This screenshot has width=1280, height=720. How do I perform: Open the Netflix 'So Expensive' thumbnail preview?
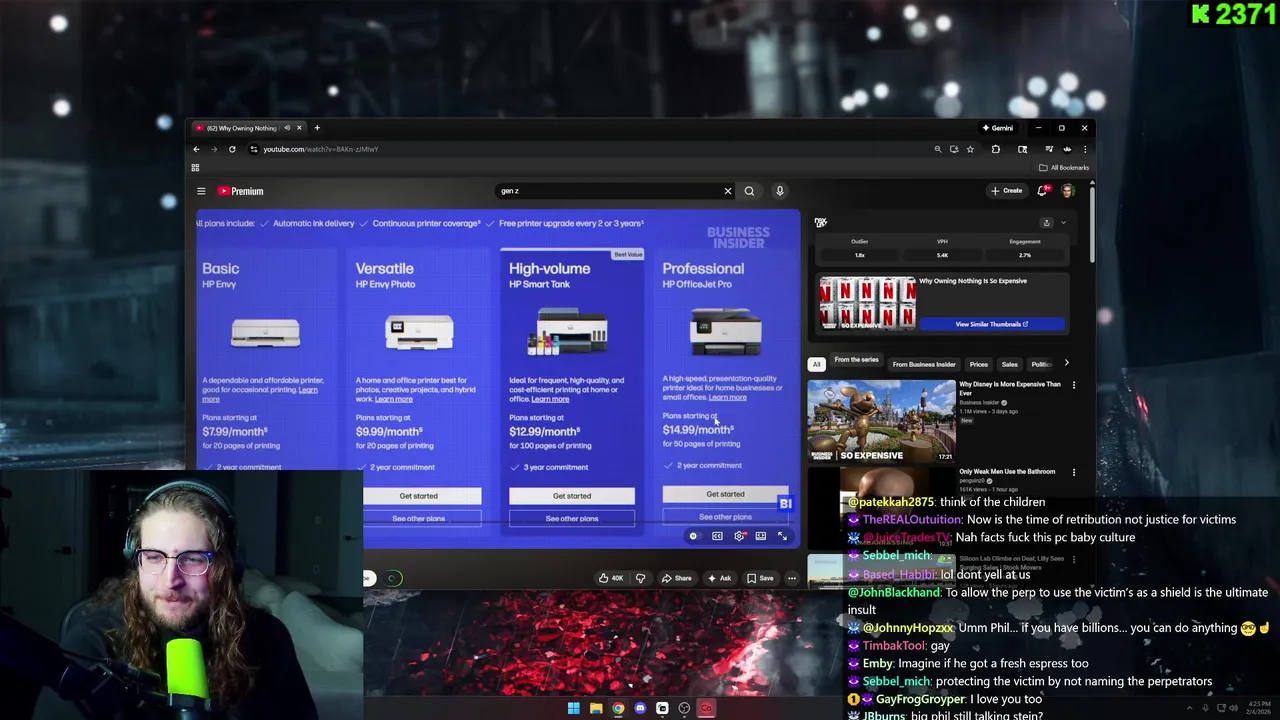click(867, 303)
